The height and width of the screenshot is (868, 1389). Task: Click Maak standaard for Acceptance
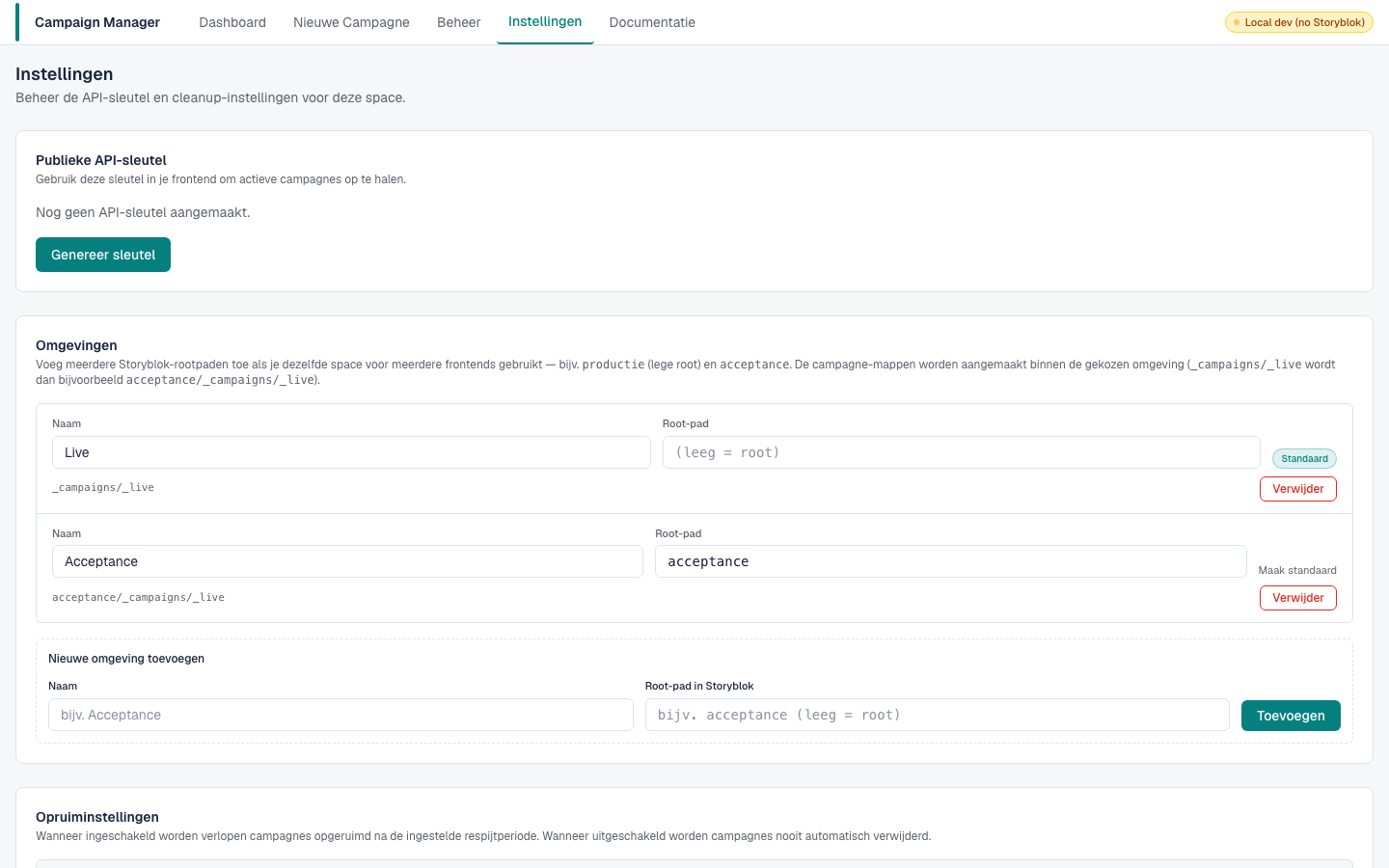pyautogui.click(x=1297, y=570)
